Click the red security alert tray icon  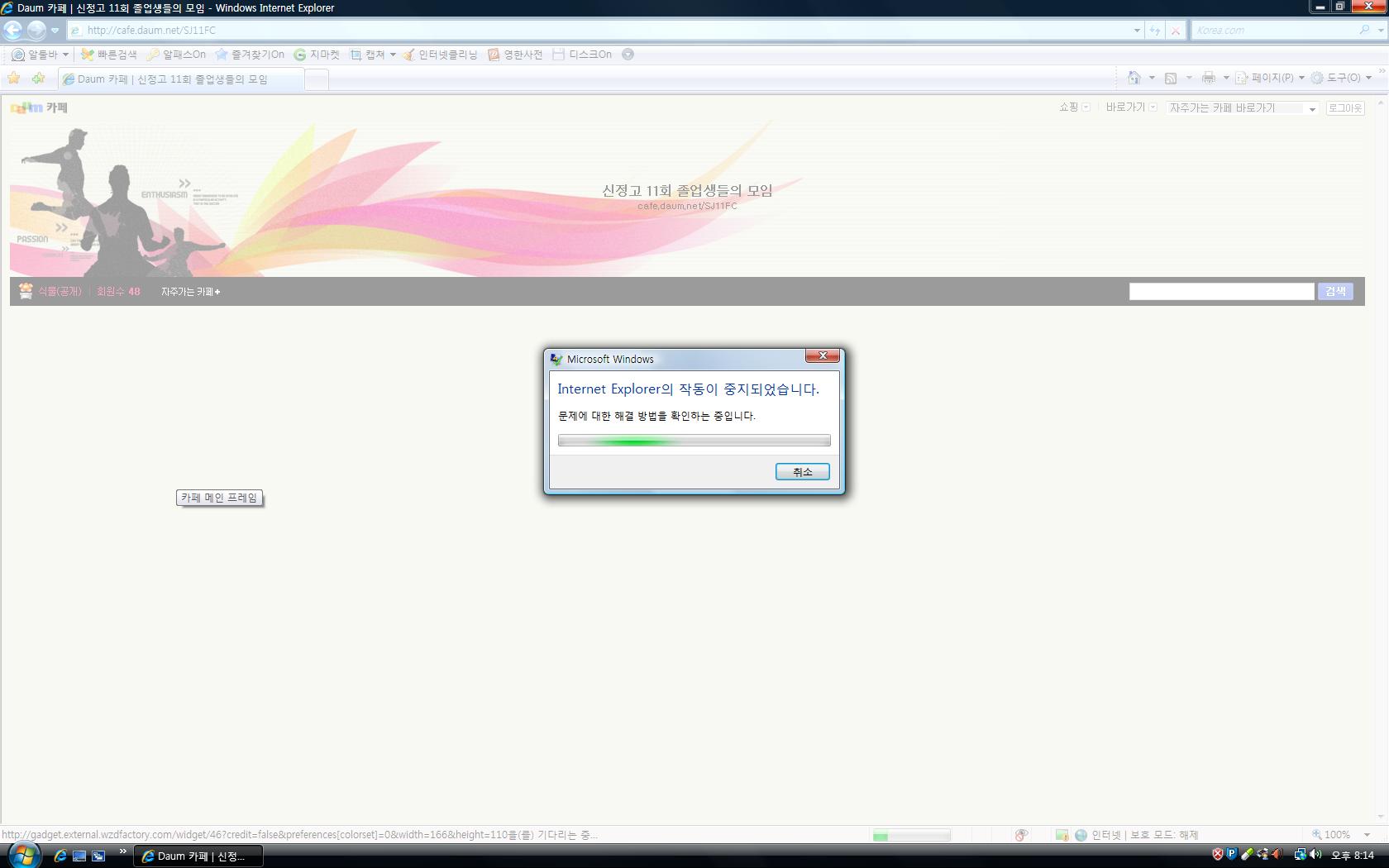[1217, 854]
